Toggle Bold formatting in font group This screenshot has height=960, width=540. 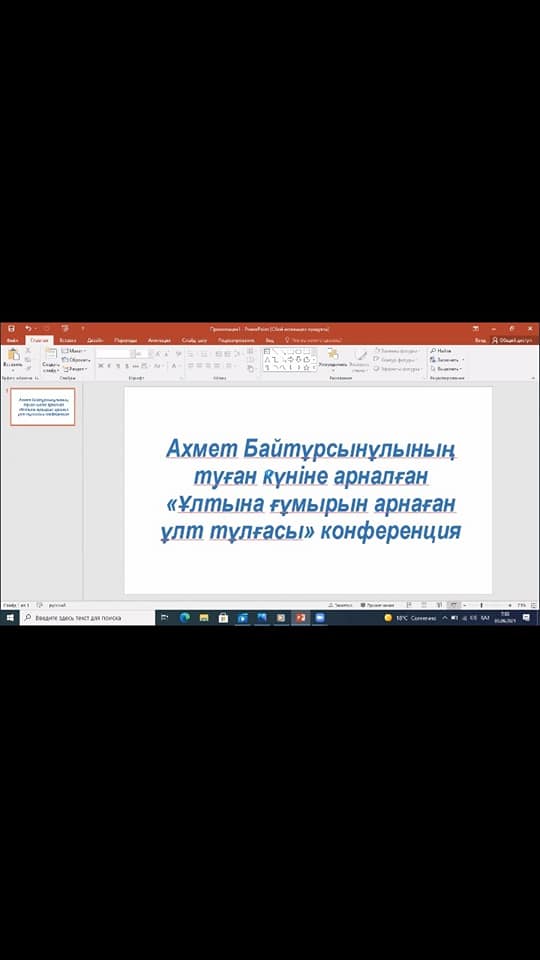100,366
